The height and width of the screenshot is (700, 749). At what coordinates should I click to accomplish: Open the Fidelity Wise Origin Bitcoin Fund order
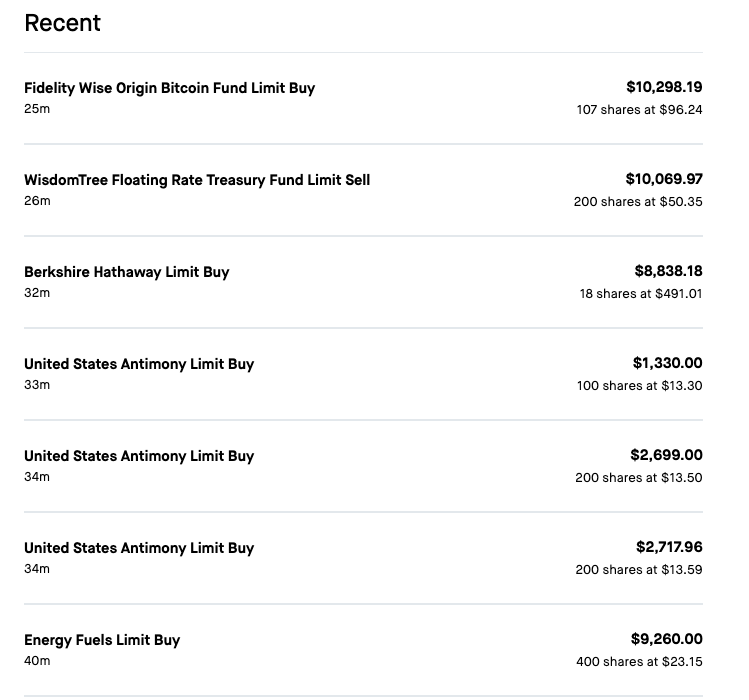pyautogui.click(x=169, y=88)
